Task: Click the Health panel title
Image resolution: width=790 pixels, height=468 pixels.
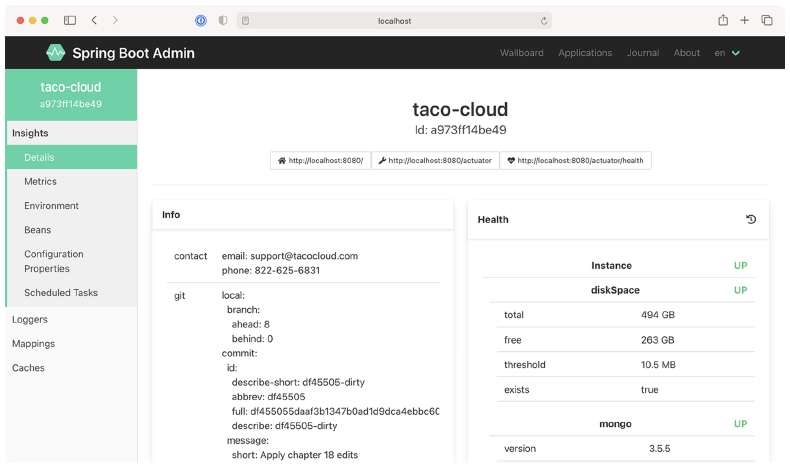Action: tap(493, 220)
